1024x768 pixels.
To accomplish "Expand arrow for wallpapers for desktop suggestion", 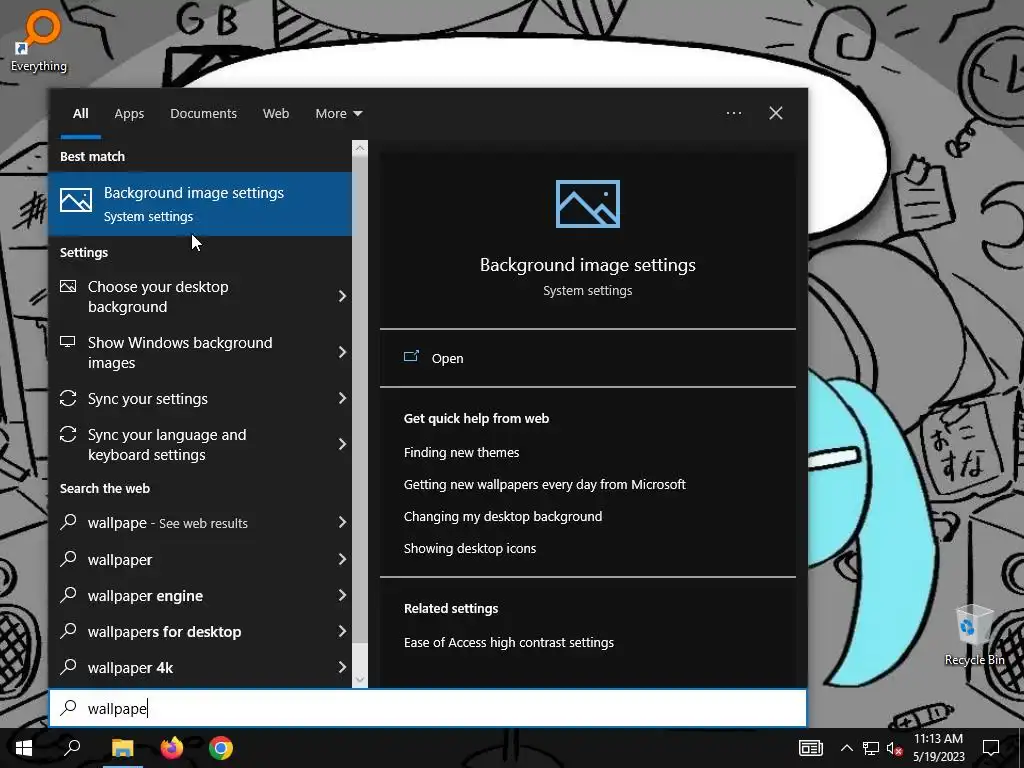I will [342, 631].
